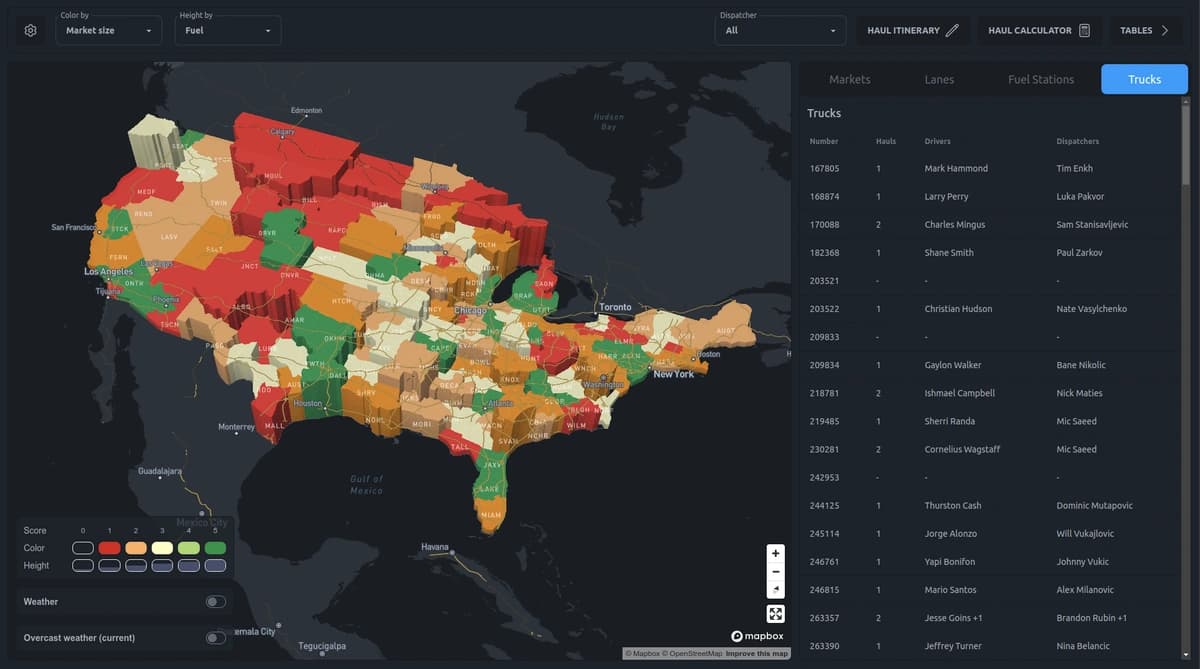Click driver Jeffrey Turner

953,646
